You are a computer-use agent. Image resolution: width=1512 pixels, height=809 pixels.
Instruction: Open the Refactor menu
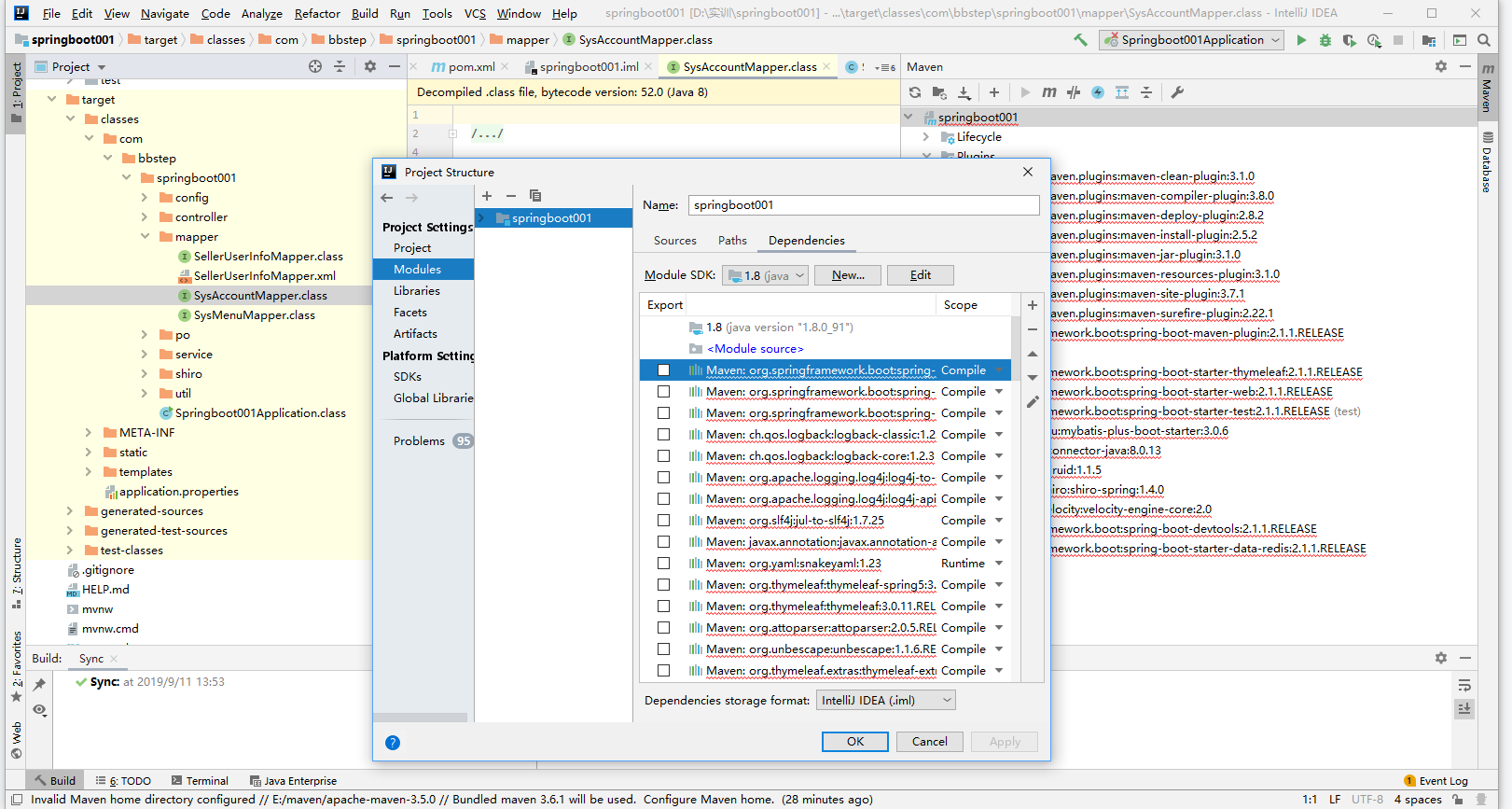pos(317,13)
